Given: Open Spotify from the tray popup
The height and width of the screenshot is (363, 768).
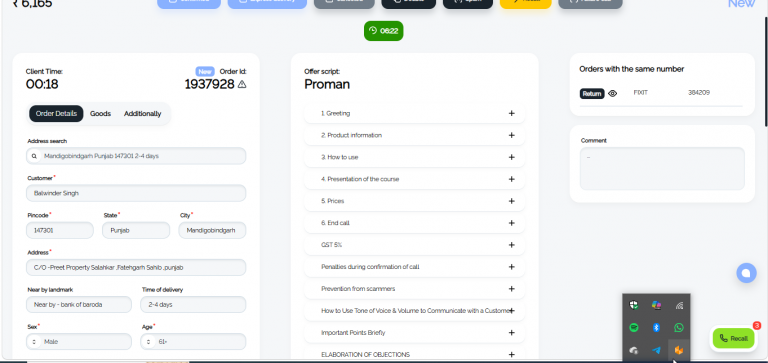Looking at the screenshot, I should click(634, 328).
